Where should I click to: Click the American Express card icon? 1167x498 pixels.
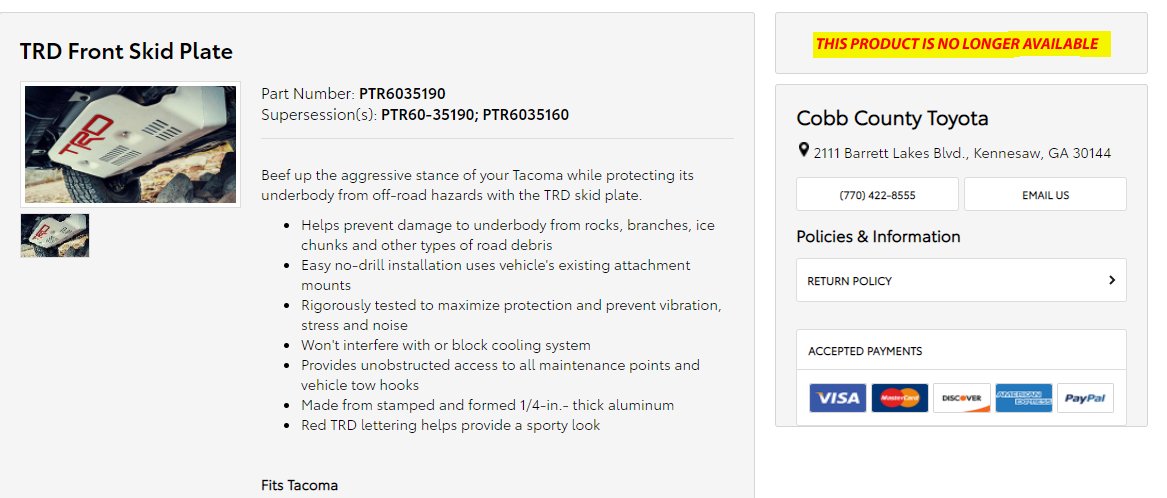pyautogui.click(x=1023, y=398)
